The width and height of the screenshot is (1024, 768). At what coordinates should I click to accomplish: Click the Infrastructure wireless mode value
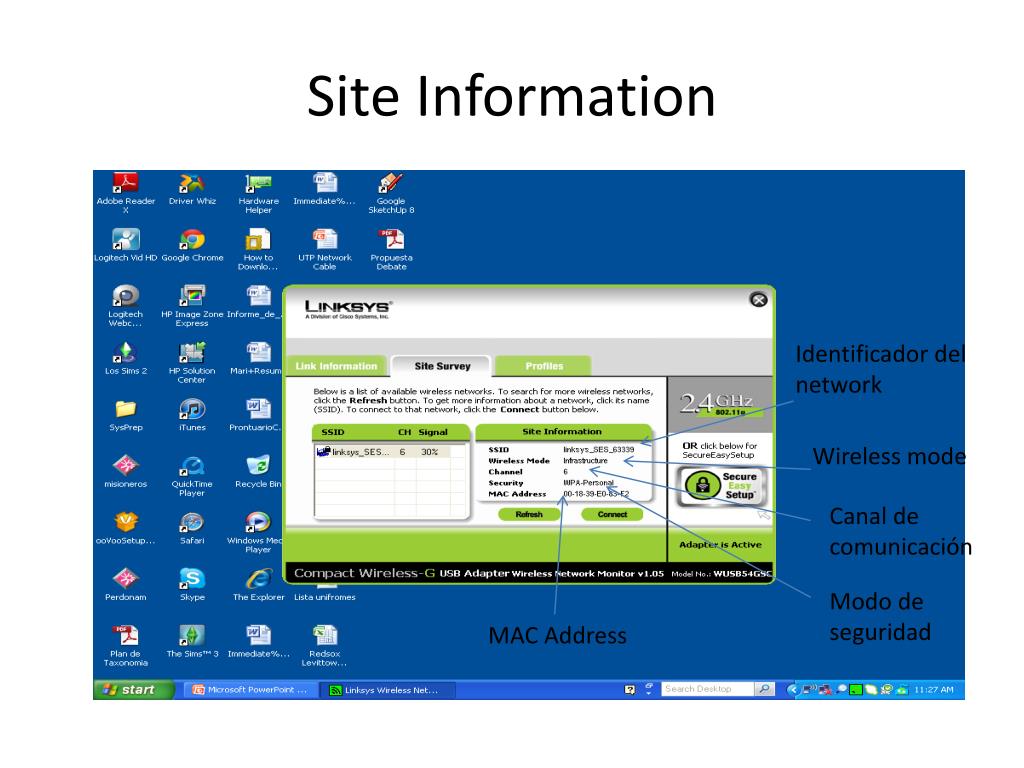(x=585, y=461)
